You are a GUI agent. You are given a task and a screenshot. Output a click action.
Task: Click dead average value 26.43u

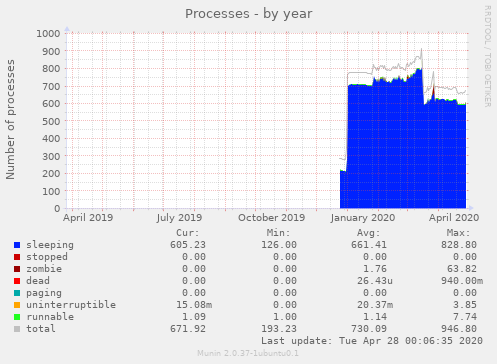(x=375, y=281)
